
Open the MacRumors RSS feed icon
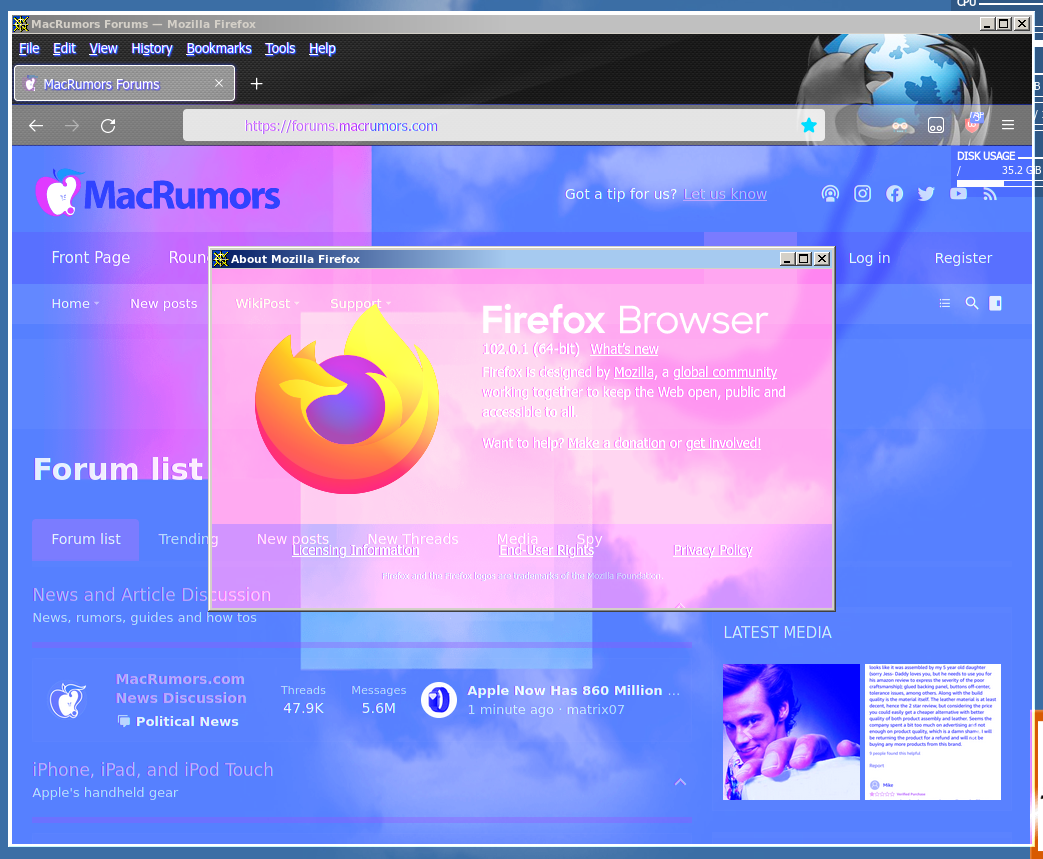pos(990,194)
